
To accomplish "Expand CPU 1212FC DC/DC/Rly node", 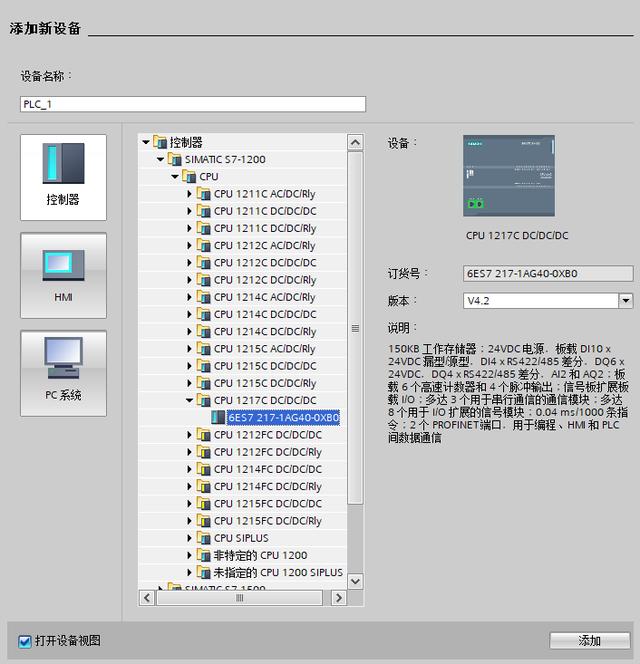I will coord(189,452).
